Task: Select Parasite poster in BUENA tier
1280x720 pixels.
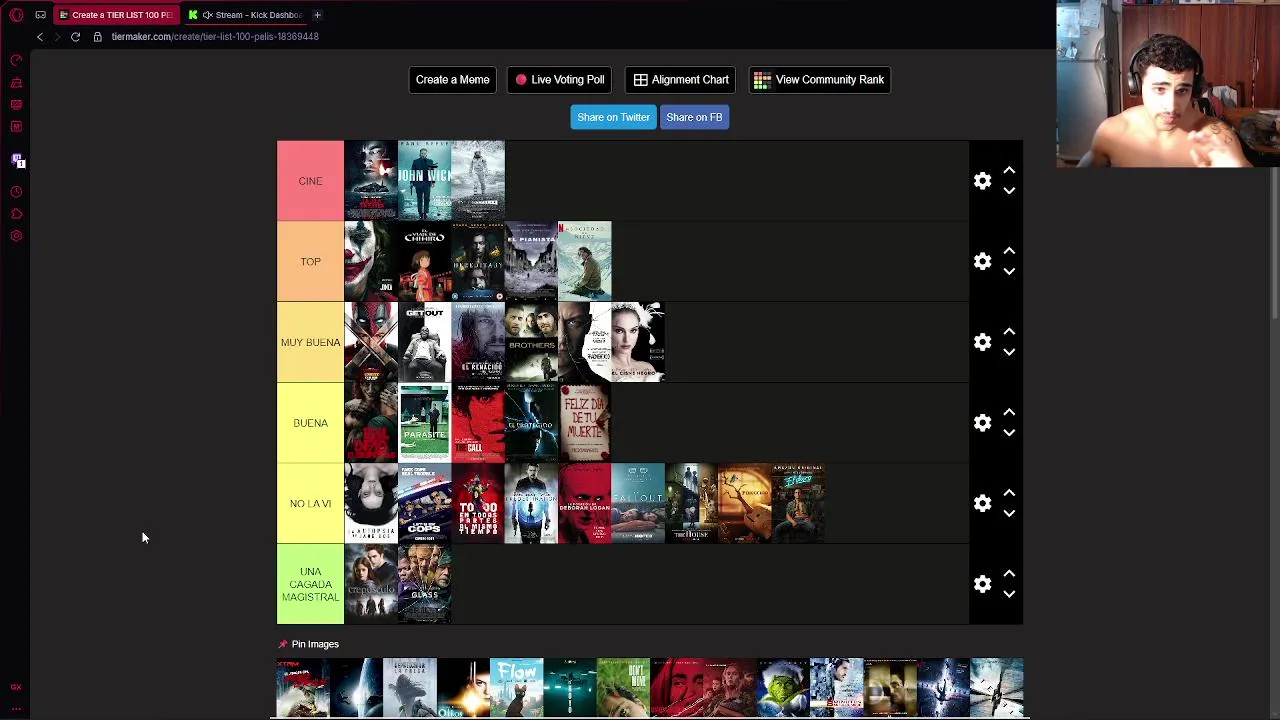Action: point(424,423)
